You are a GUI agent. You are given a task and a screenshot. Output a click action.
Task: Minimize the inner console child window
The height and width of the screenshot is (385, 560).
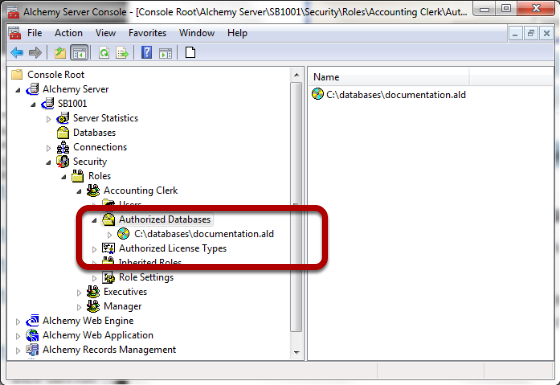click(515, 34)
